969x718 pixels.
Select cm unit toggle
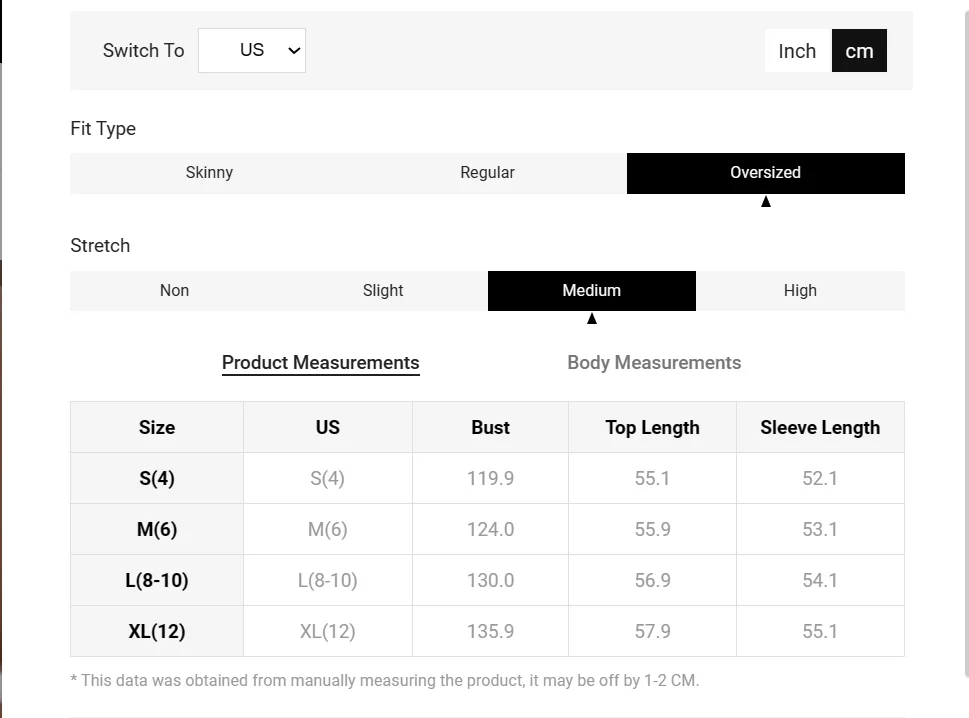pyautogui.click(x=859, y=51)
